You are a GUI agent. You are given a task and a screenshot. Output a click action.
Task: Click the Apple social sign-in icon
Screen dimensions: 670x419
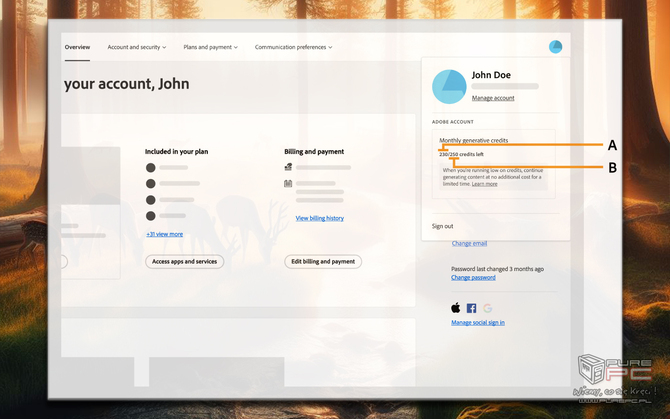tap(456, 308)
